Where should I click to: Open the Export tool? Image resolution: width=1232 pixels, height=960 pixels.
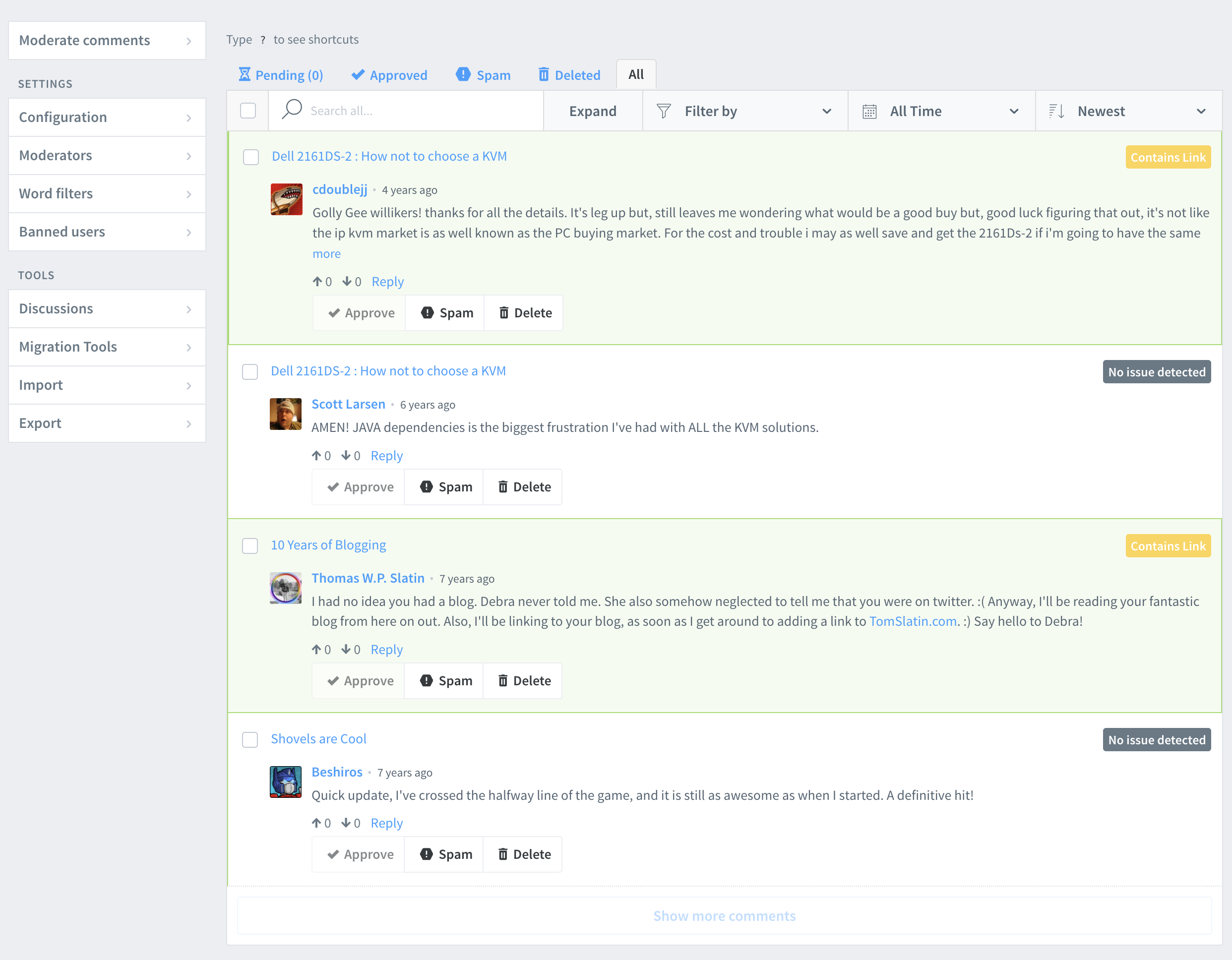(x=107, y=423)
